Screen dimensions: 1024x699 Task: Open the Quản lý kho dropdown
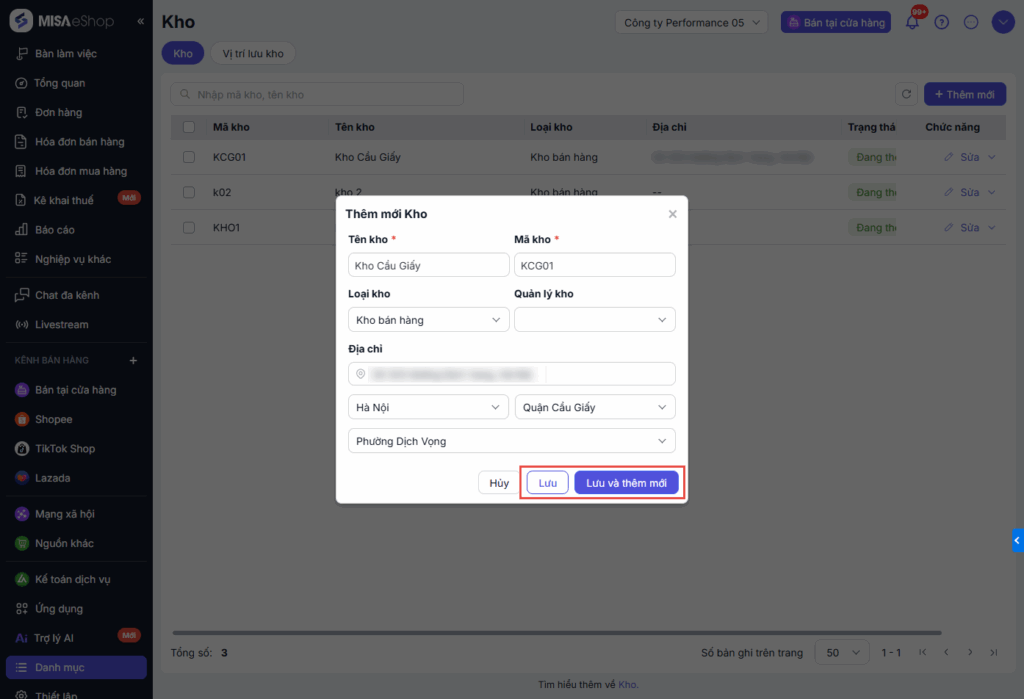(594, 320)
